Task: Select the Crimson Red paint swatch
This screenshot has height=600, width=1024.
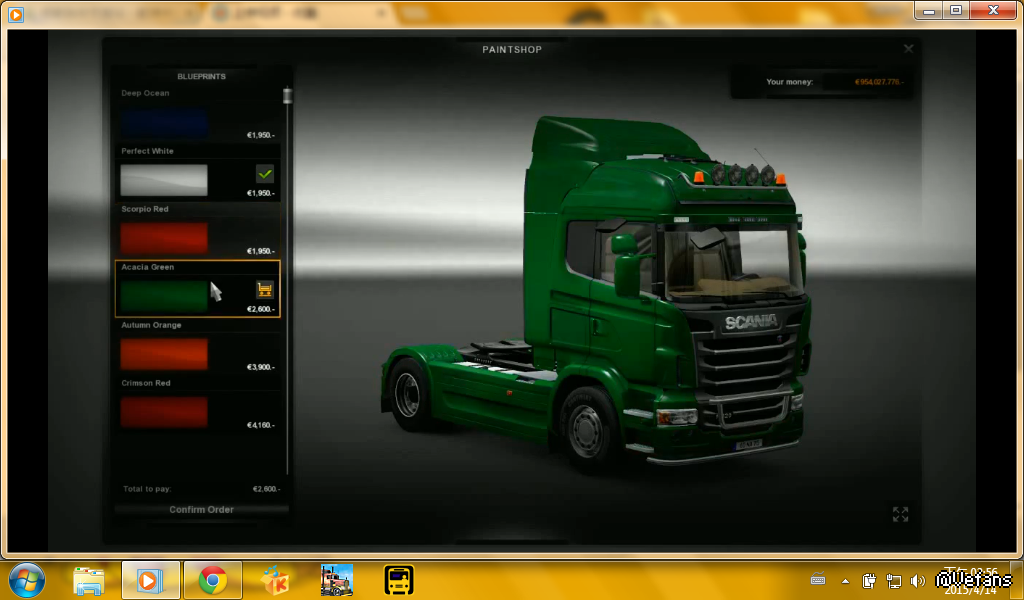Action: tap(164, 412)
